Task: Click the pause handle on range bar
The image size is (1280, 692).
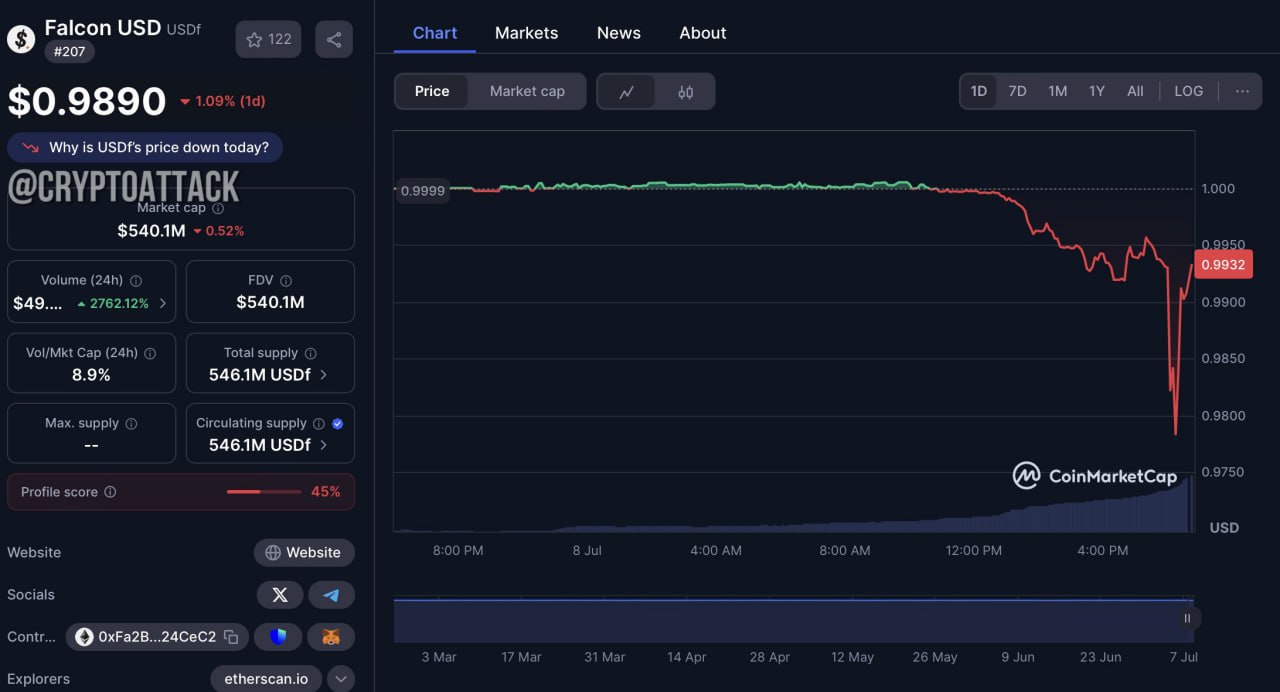Action: coord(1187,618)
